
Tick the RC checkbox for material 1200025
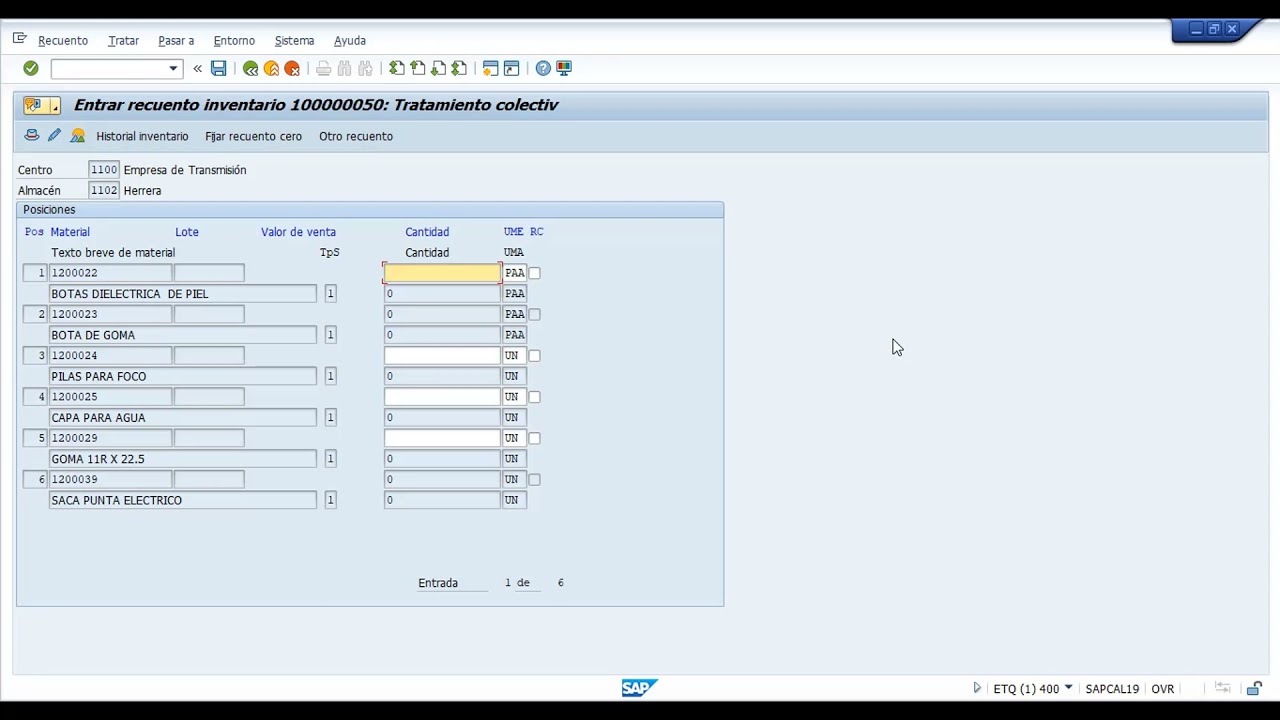point(534,397)
